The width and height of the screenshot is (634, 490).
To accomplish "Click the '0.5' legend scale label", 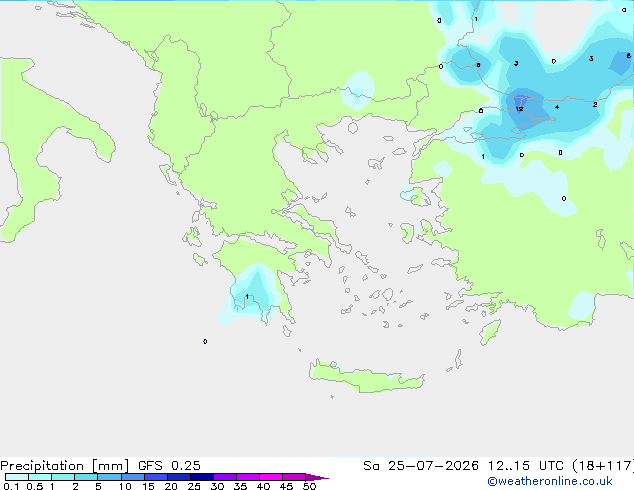I will point(35,486).
